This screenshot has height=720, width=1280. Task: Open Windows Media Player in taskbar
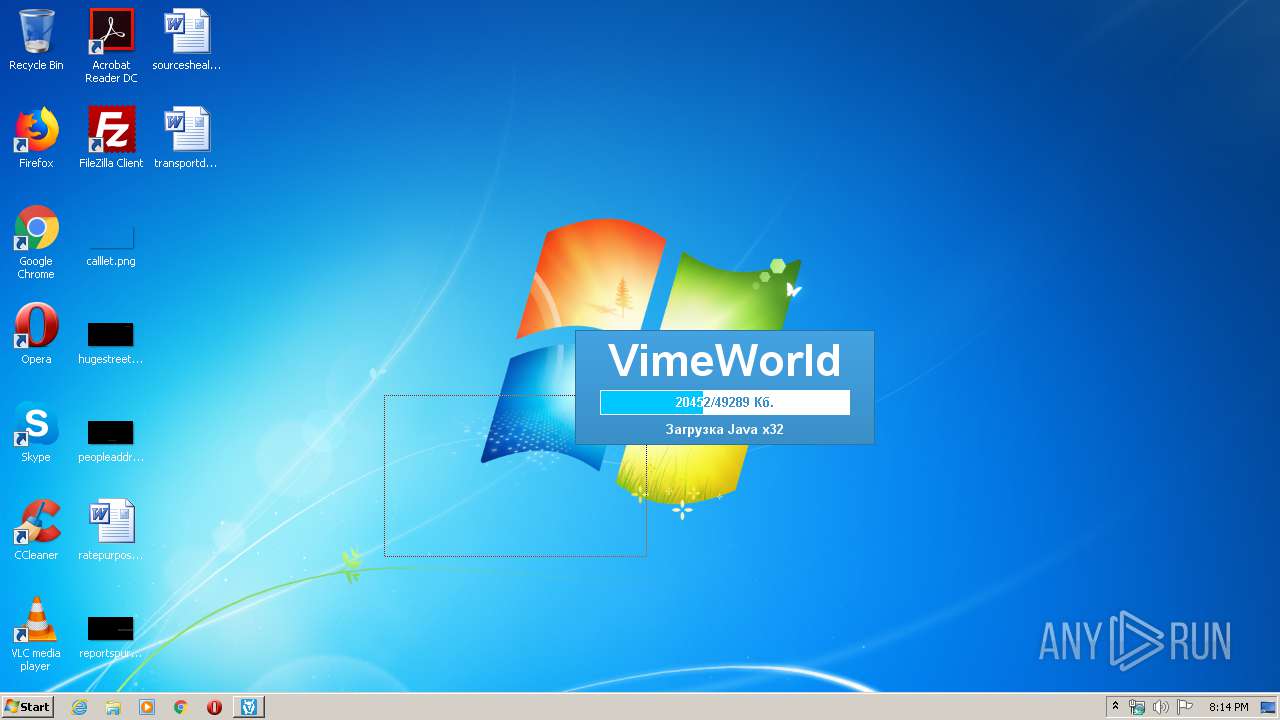click(x=147, y=707)
